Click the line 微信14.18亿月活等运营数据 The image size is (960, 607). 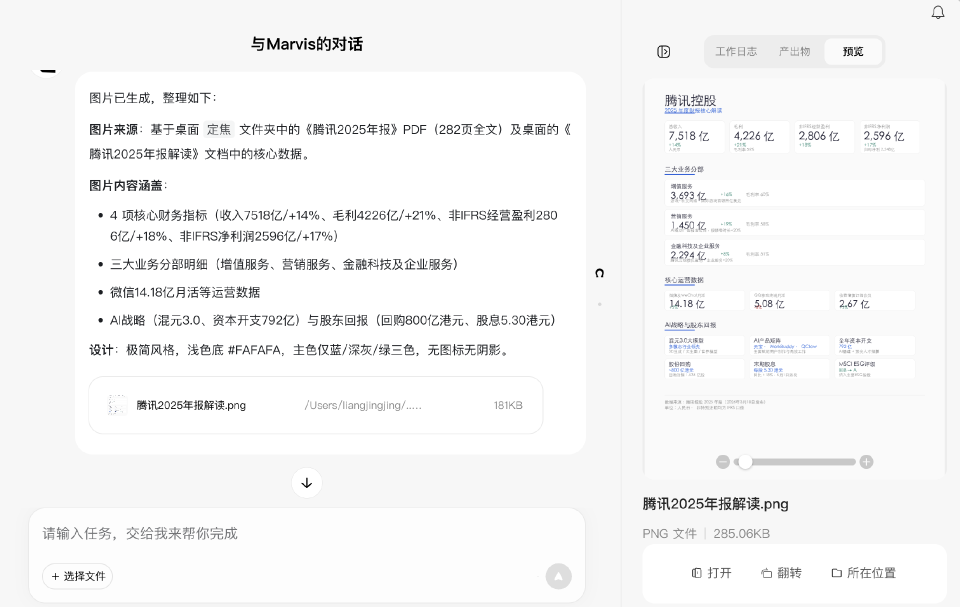coord(185,292)
